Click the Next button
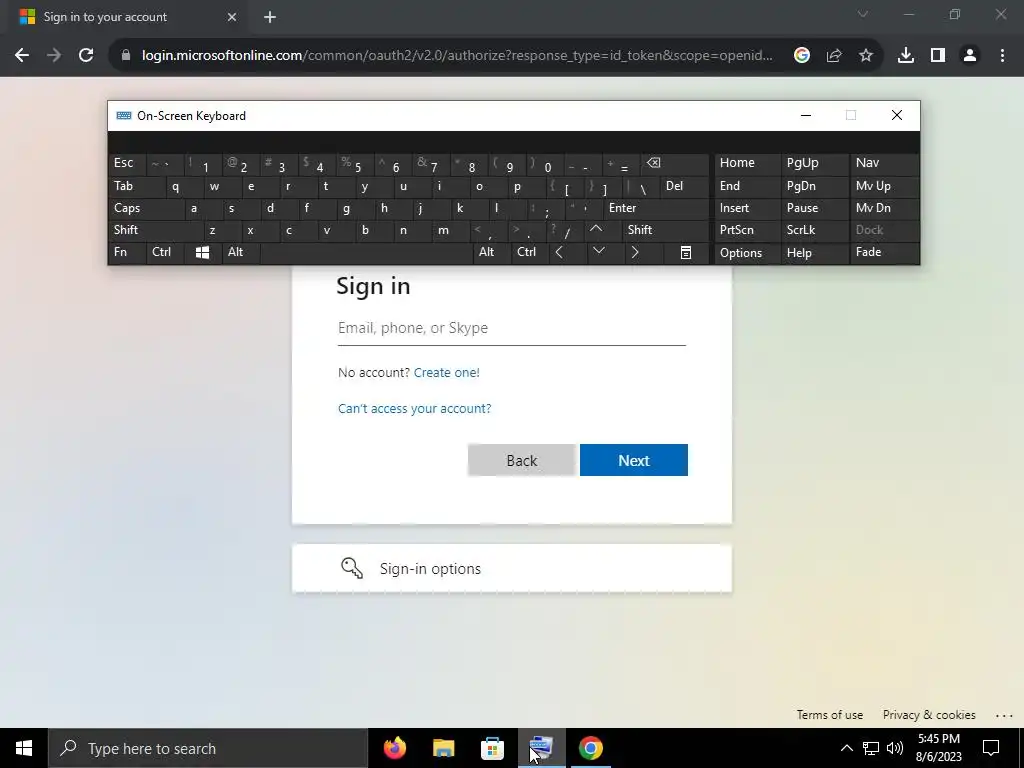1024x768 pixels. pyautogui.click(x=633, y=460)
